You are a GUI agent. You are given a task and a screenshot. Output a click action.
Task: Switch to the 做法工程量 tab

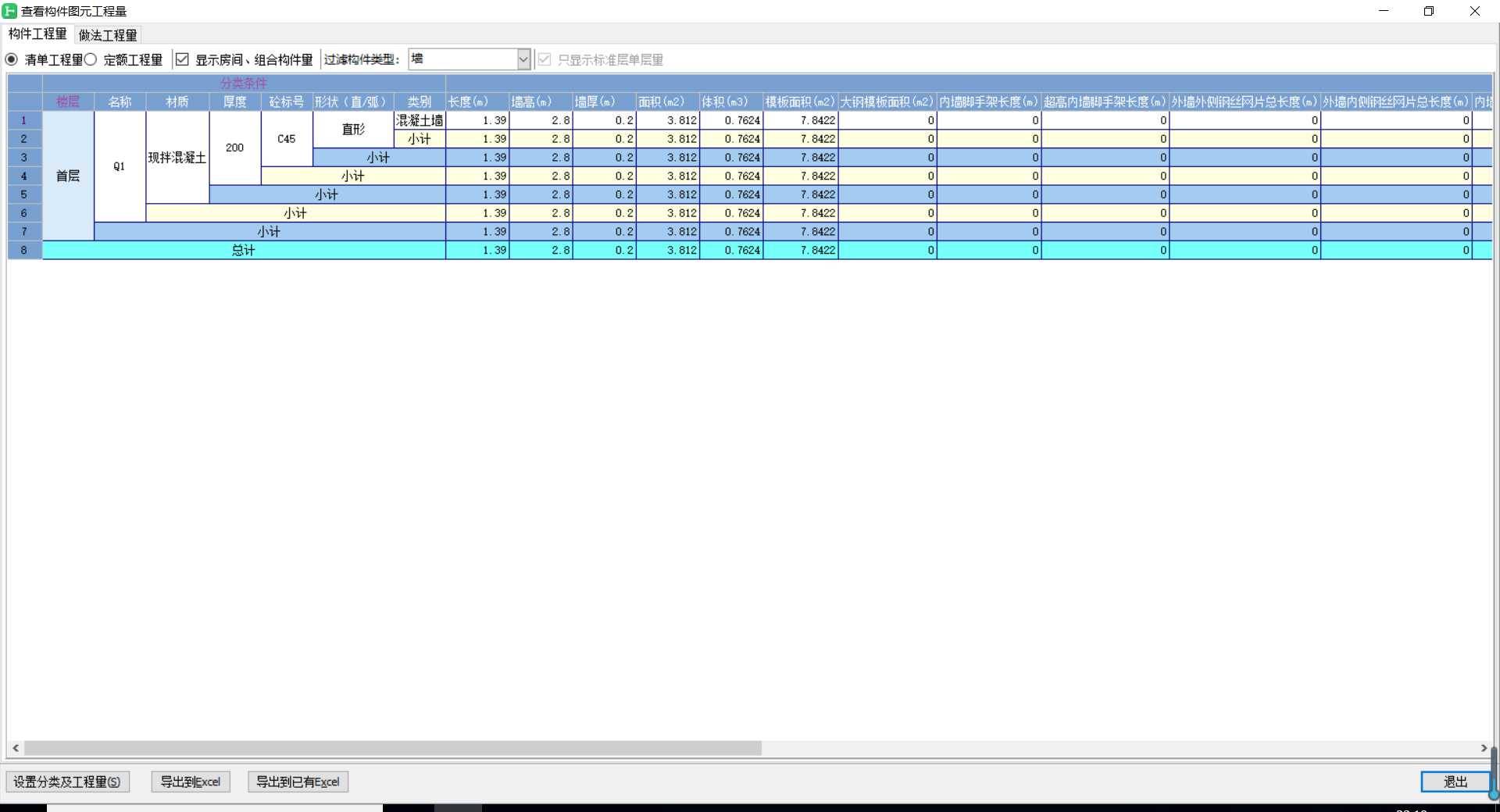coord(108,35)
